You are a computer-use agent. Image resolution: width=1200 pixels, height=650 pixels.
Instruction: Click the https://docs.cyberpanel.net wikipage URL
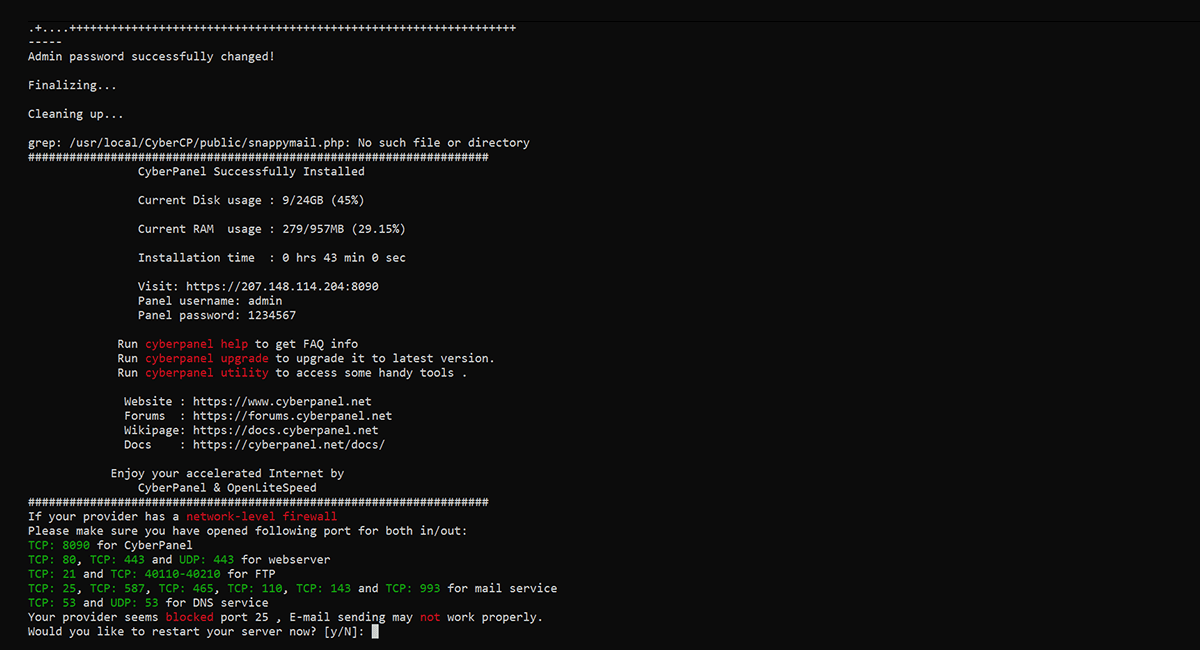coord(286,431)
